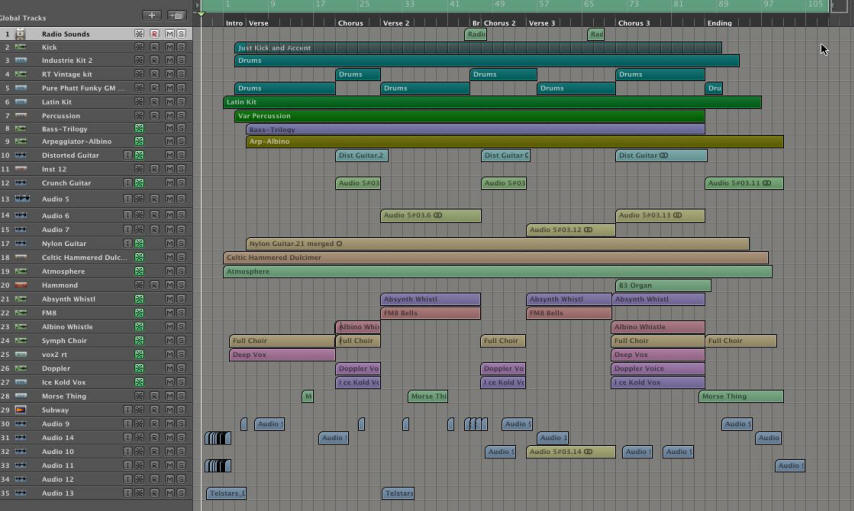Select the Pure Phatt Funky GM track name
The image size is (854, 511).
[82, 88]
